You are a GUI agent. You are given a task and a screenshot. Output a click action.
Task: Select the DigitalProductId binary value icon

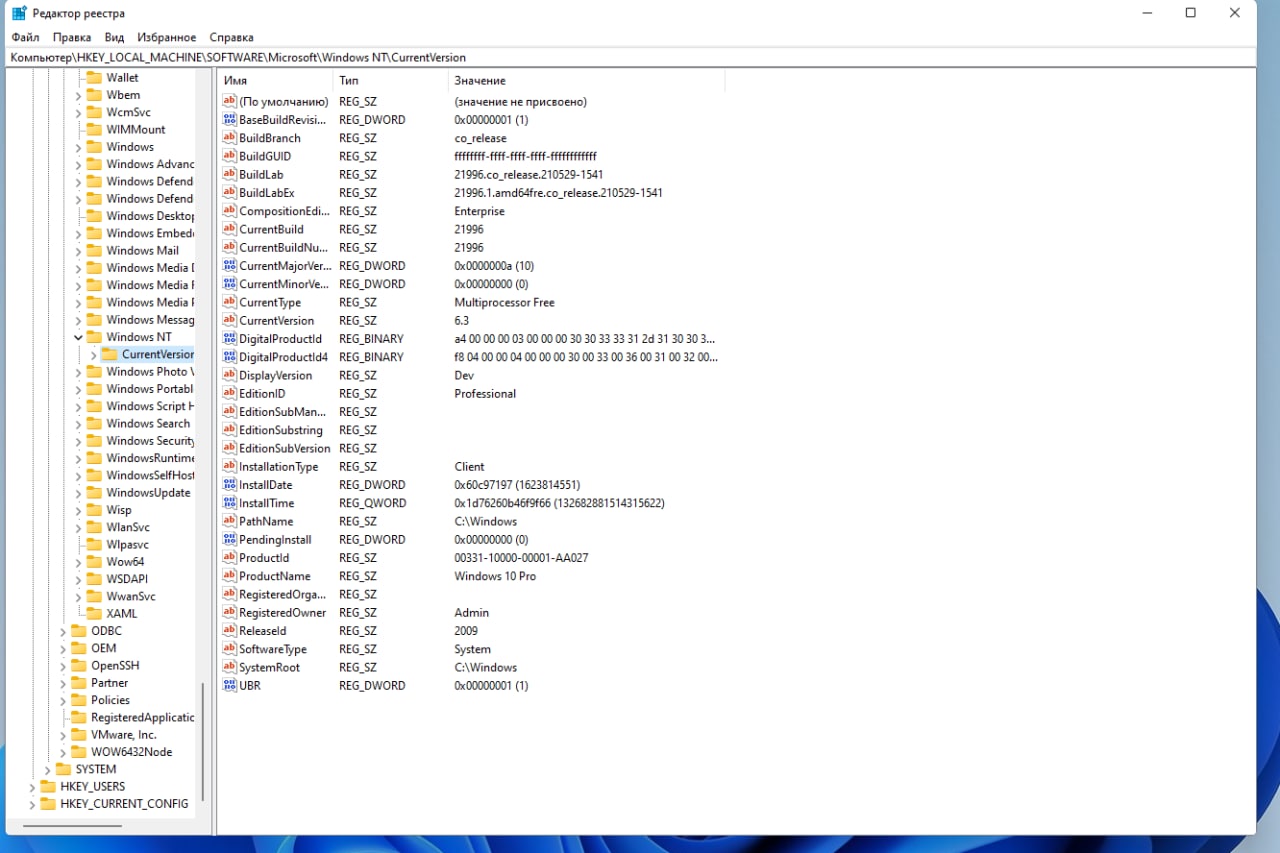(x=229, y=339)
